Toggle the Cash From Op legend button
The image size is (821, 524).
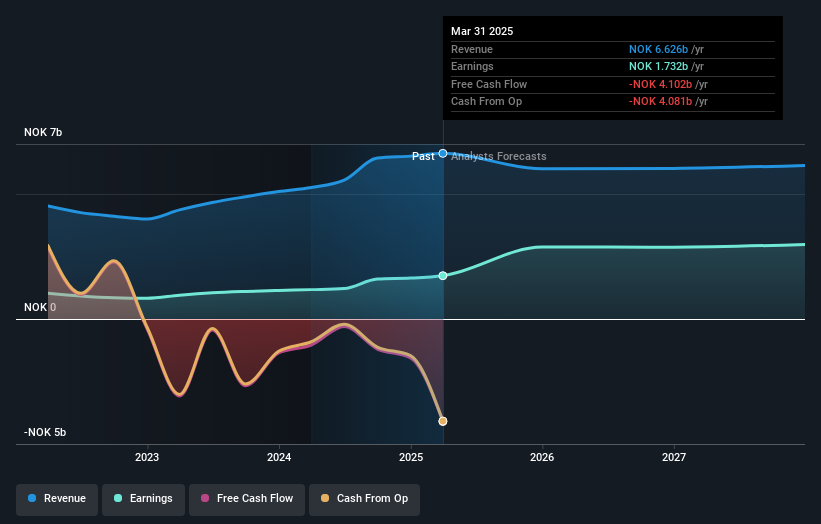364,499
